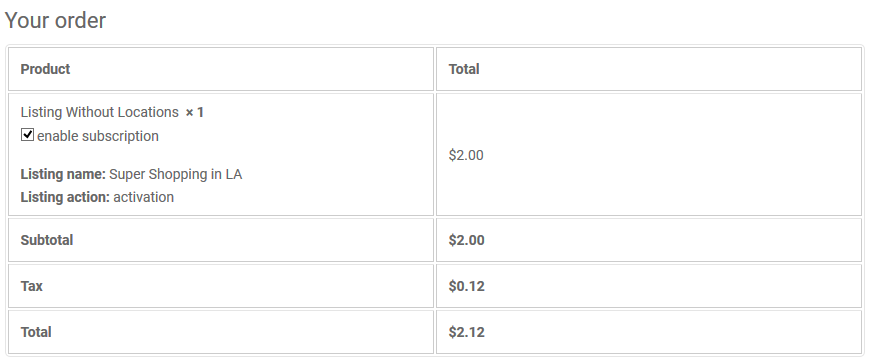
Task: Click the product line price $2.00
Action: tap(466, 155)
